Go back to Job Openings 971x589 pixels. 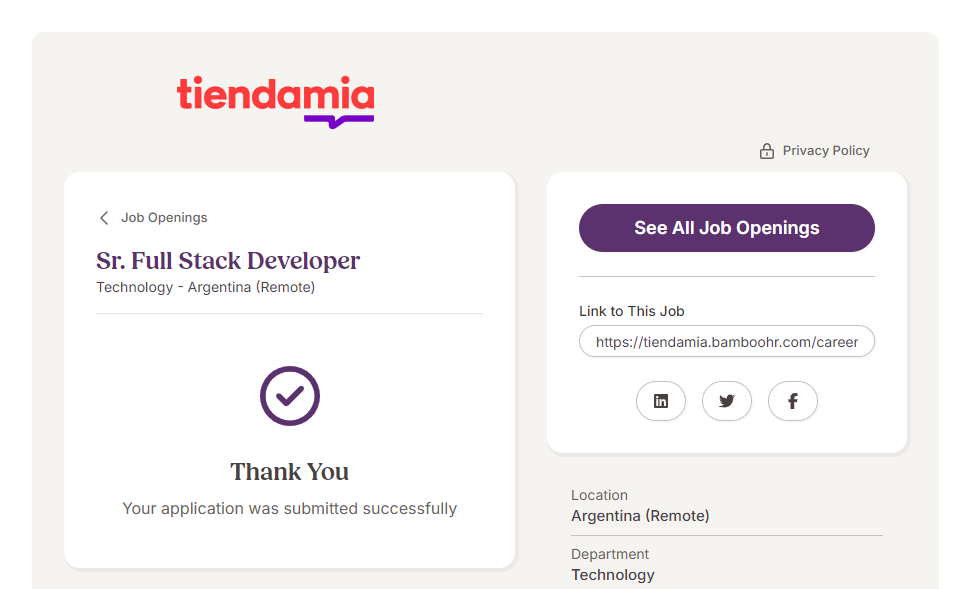[164, 218]
